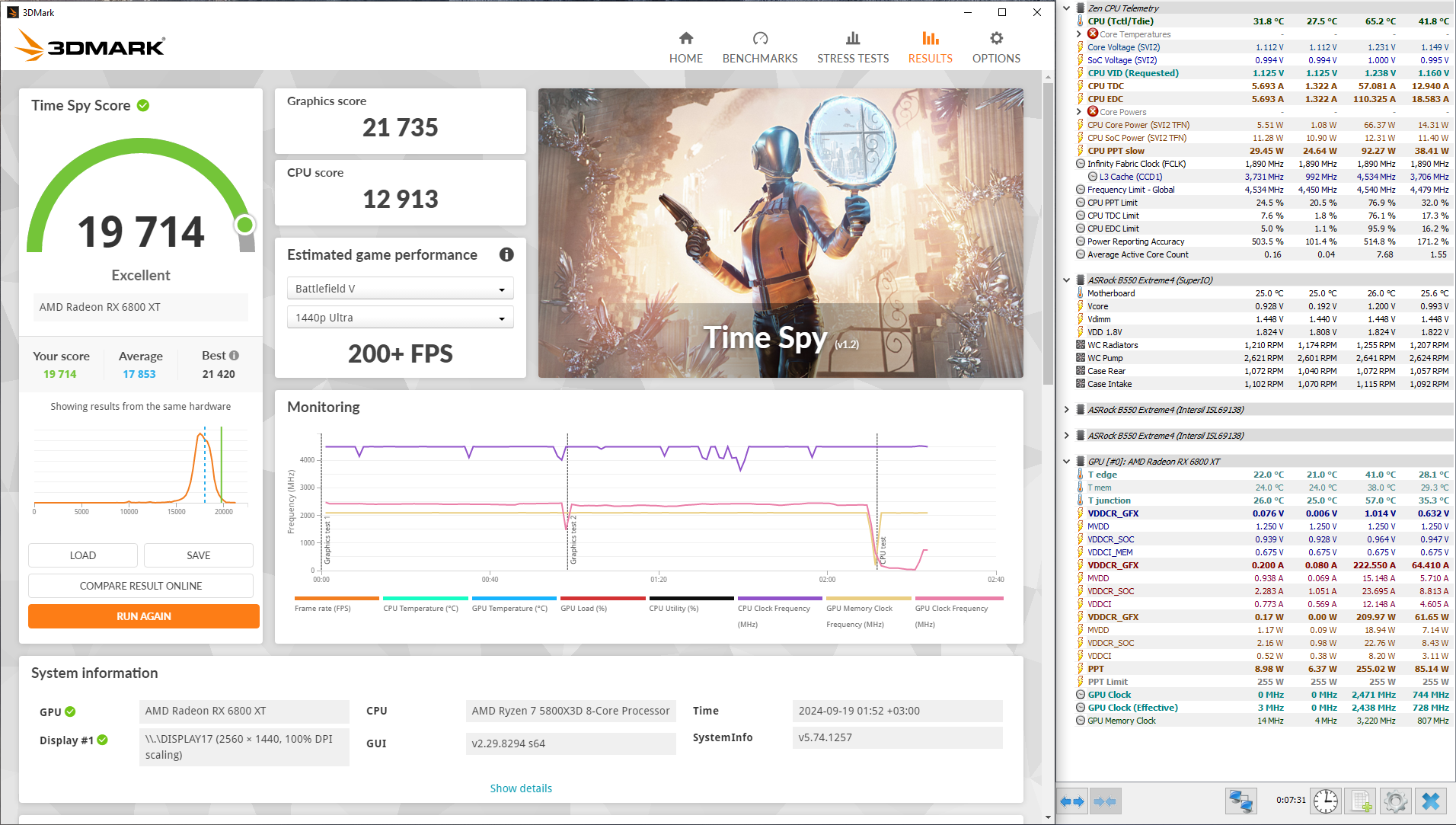
Task: Click the Graphics test 2 chart marker
Action: point(573,541)
